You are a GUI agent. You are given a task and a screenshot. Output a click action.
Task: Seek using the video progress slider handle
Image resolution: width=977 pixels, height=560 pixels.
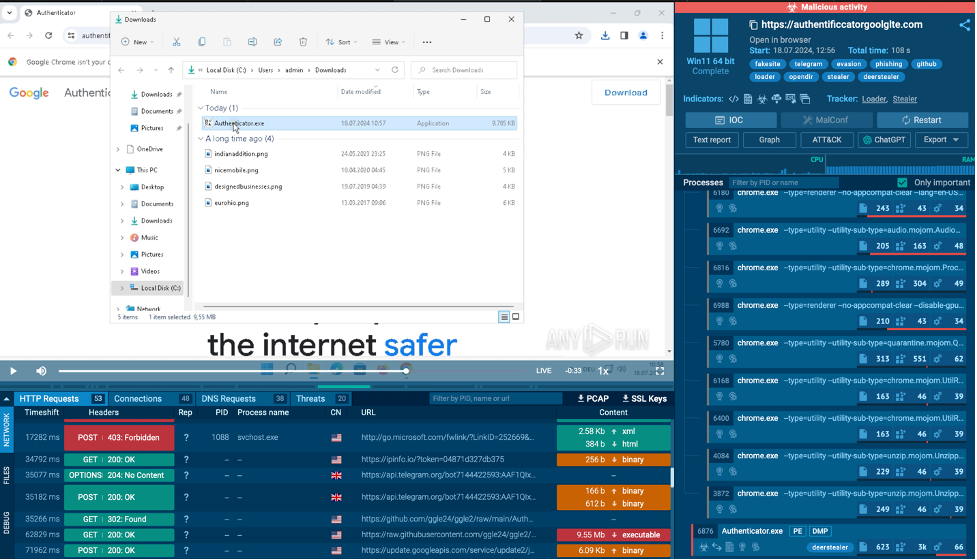coord(406,371)
